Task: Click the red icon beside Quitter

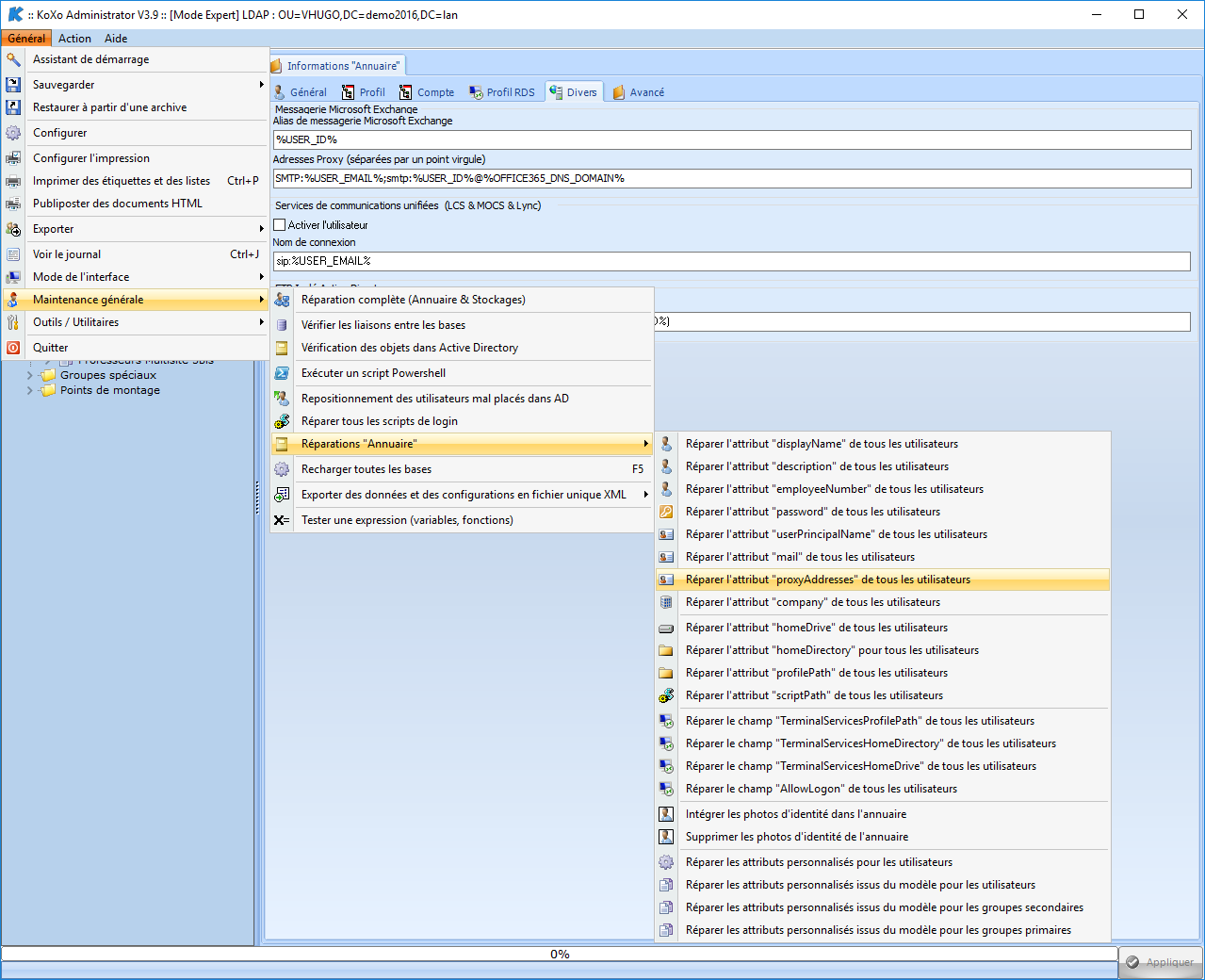Action: (x=13, y=348)
